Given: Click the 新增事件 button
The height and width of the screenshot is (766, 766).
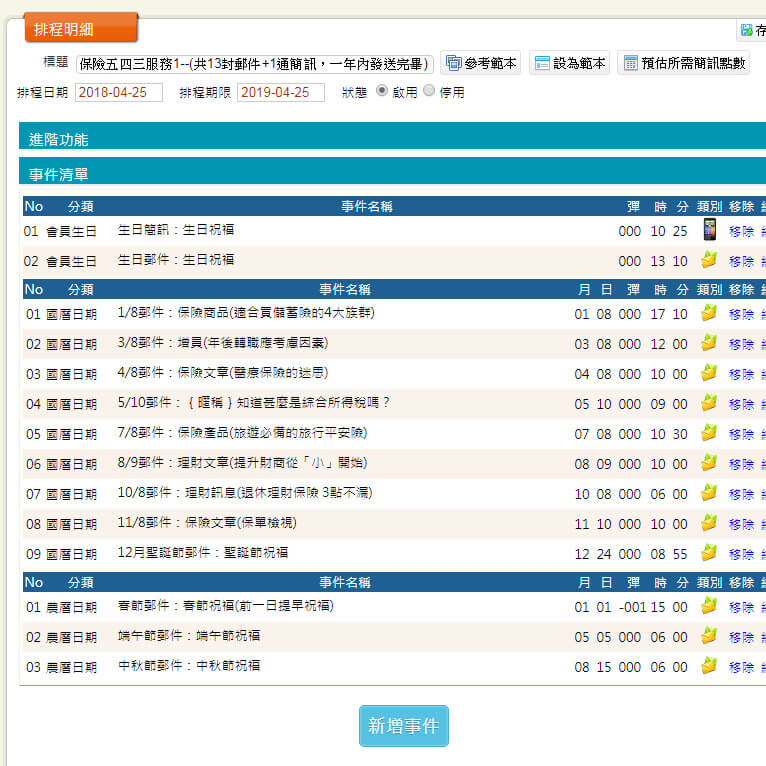Looking at the screenshot, I should (x=404, y=725).
